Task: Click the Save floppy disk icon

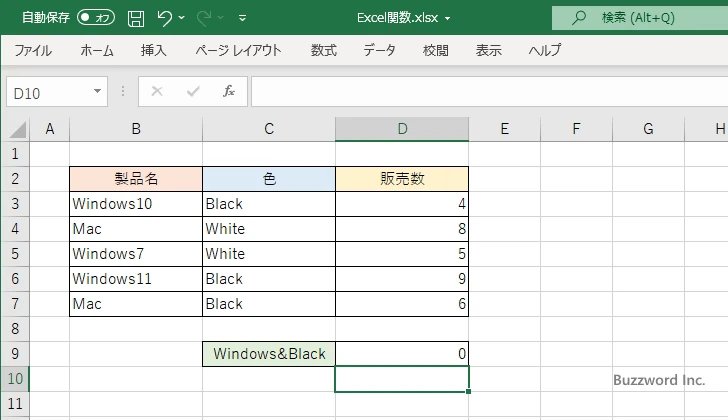Action: tap(136, 18)
